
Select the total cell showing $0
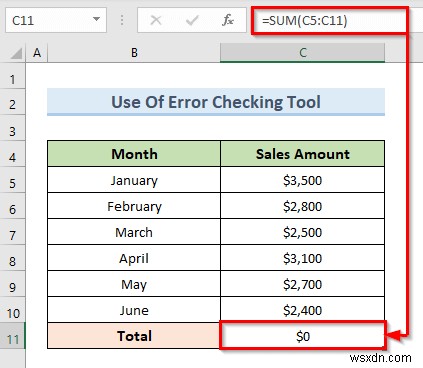point(303,336)
